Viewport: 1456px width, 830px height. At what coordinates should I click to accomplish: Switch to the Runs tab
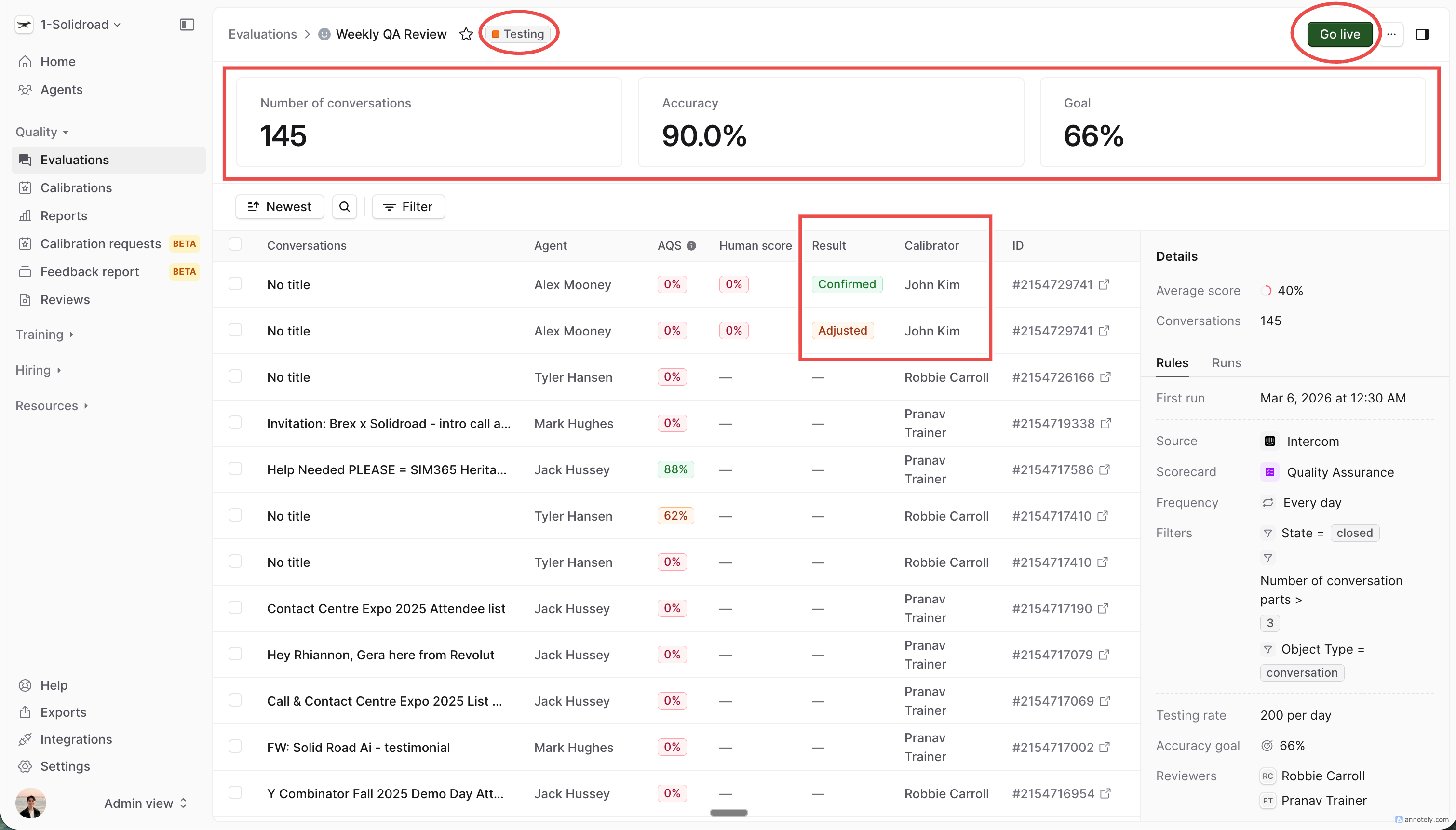1226,362
